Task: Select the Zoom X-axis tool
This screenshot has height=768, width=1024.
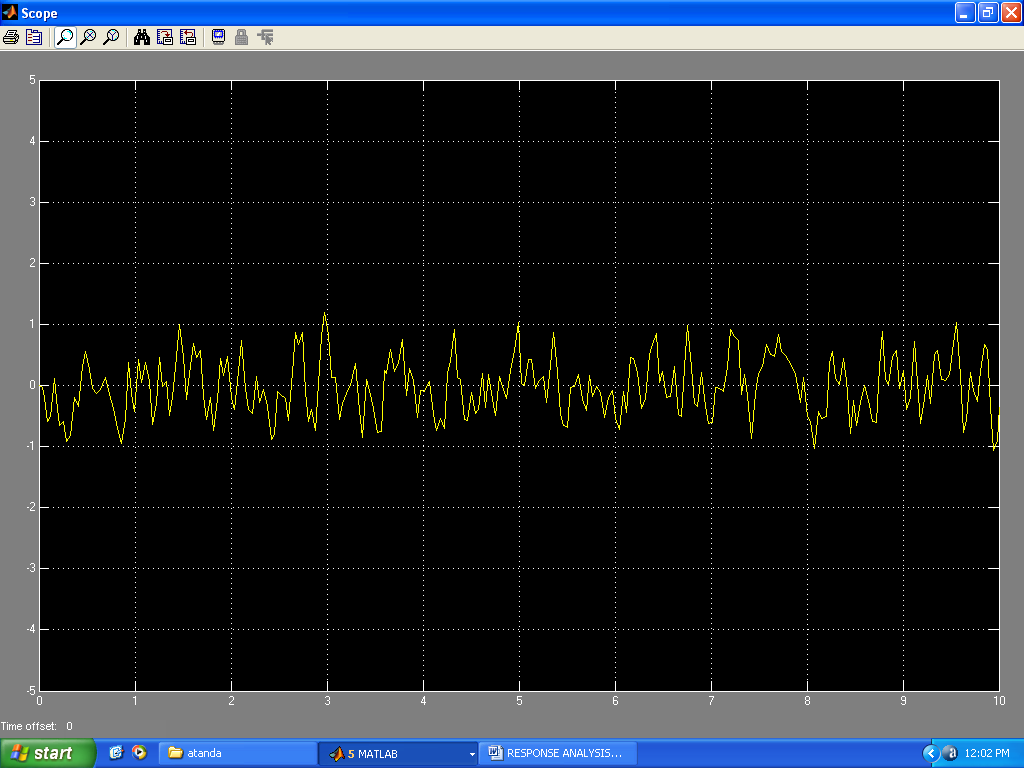Action: click(x=88, y=37)
